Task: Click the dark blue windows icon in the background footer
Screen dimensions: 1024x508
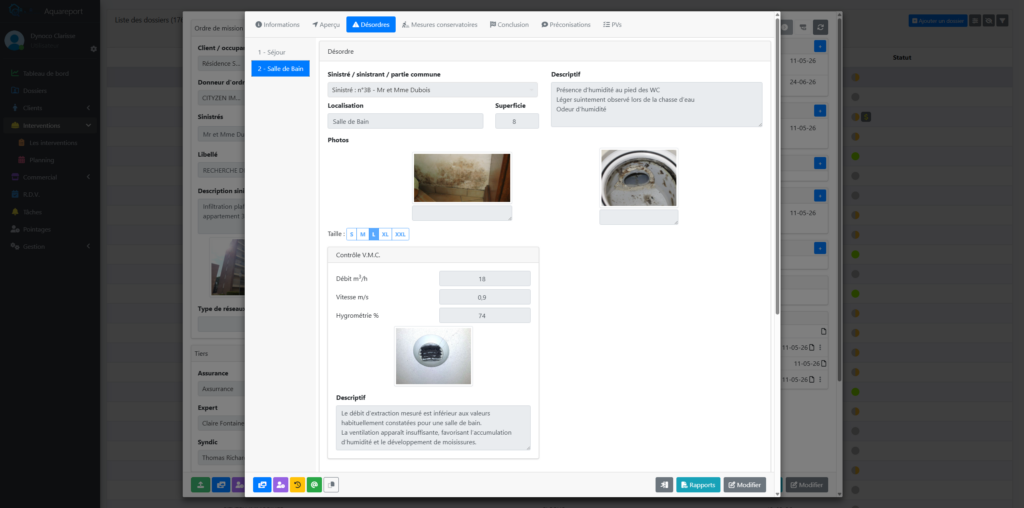Action: [x=221, y=484]
